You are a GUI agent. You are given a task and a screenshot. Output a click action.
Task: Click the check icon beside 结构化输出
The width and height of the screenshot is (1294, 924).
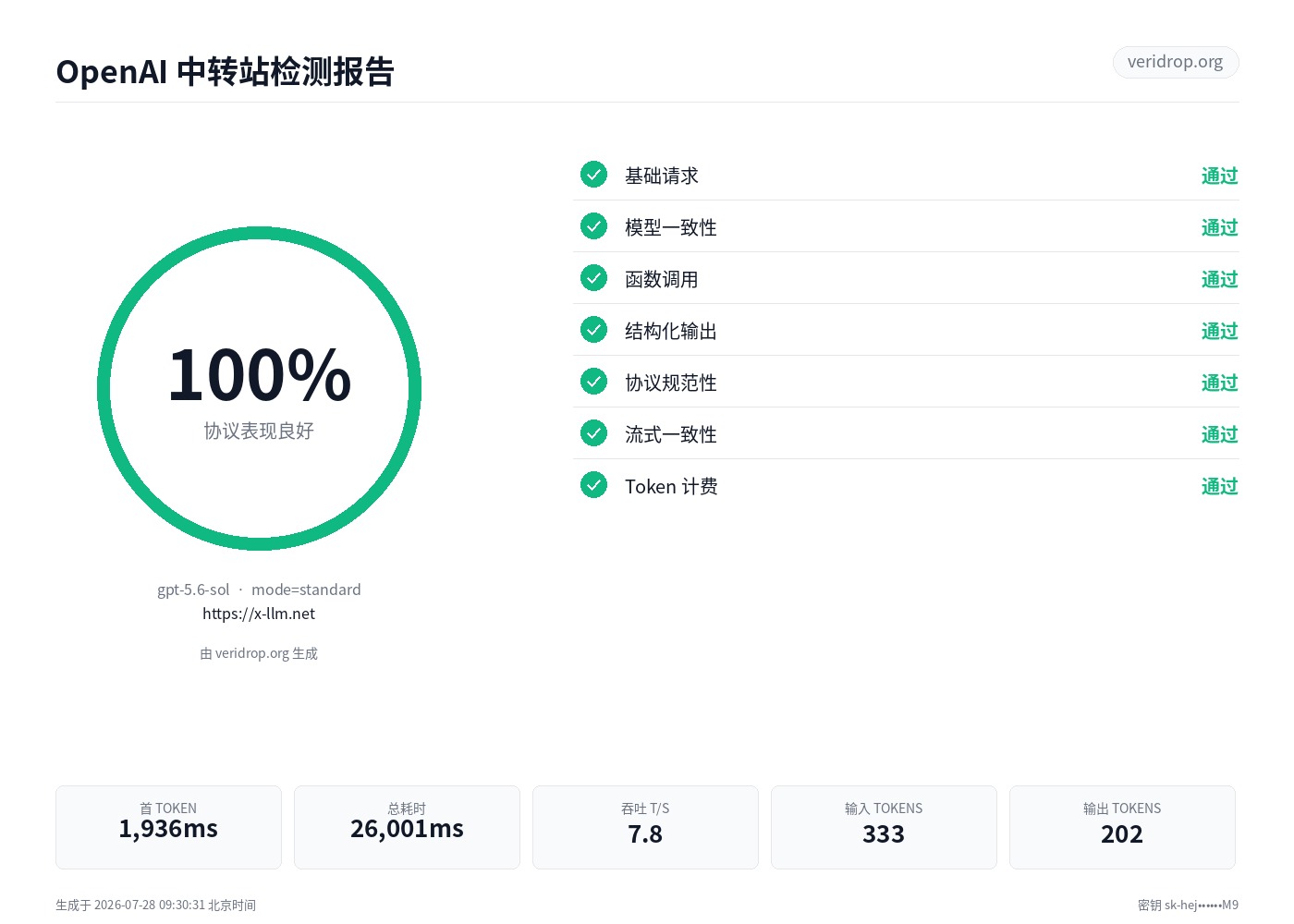(x=593, y=329)
